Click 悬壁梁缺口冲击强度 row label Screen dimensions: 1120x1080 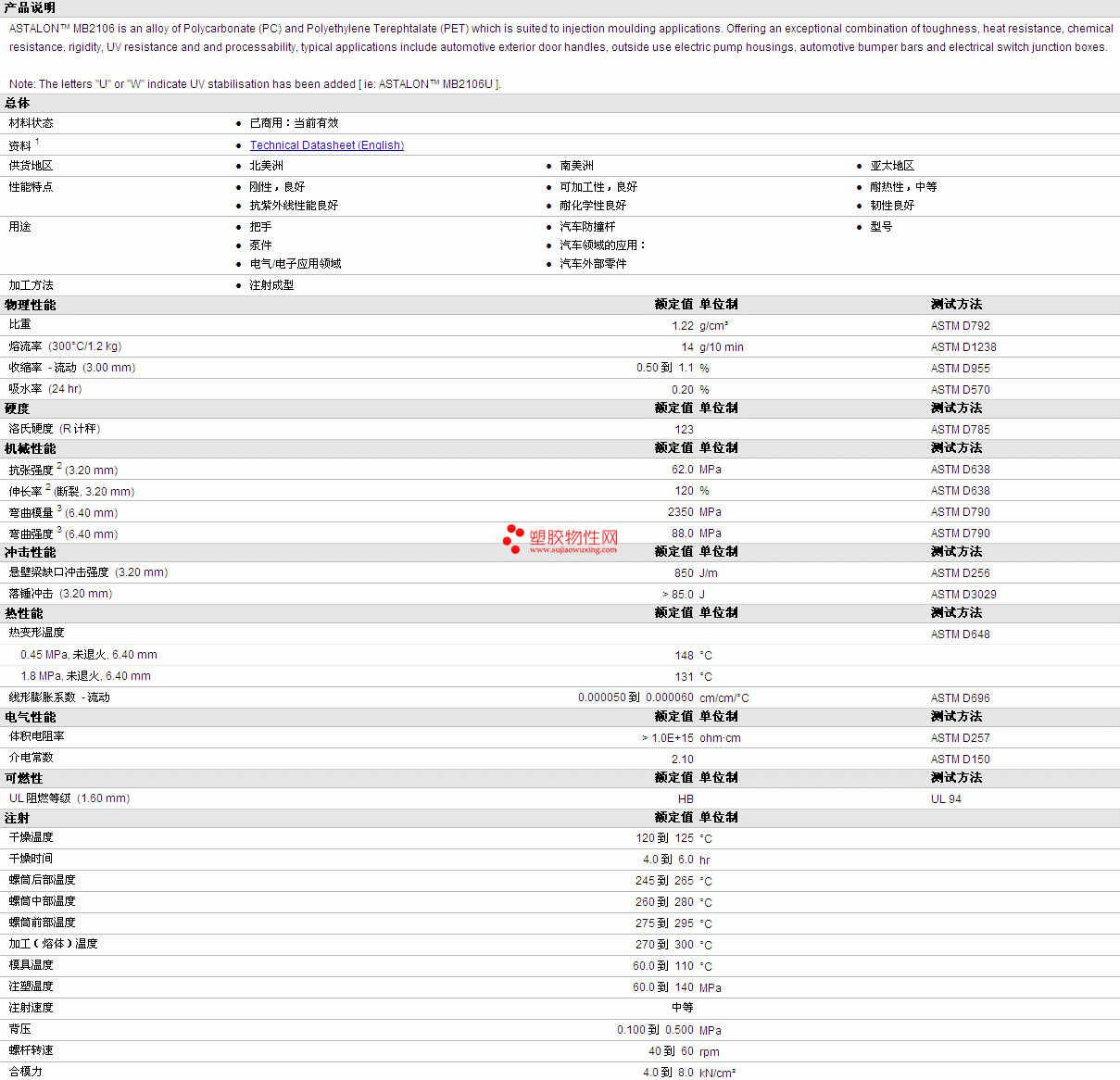pos(89,572)
